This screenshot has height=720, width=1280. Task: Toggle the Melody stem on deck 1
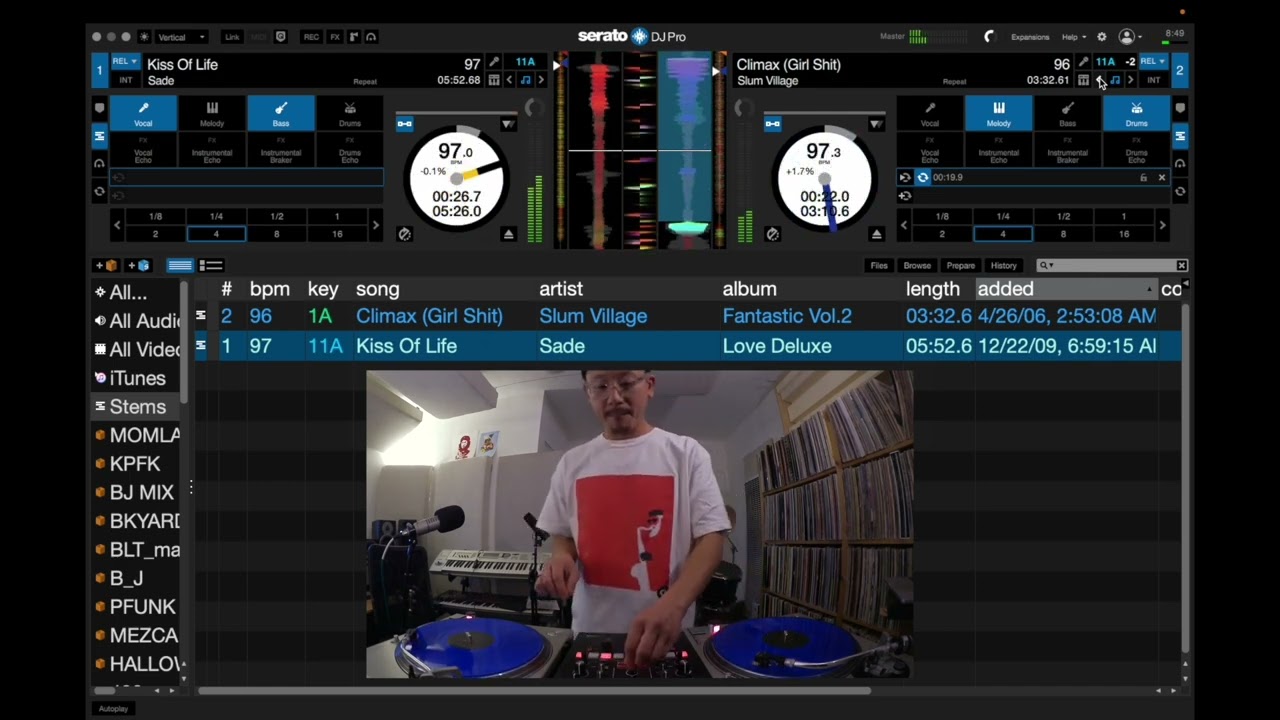click(212, 113)
